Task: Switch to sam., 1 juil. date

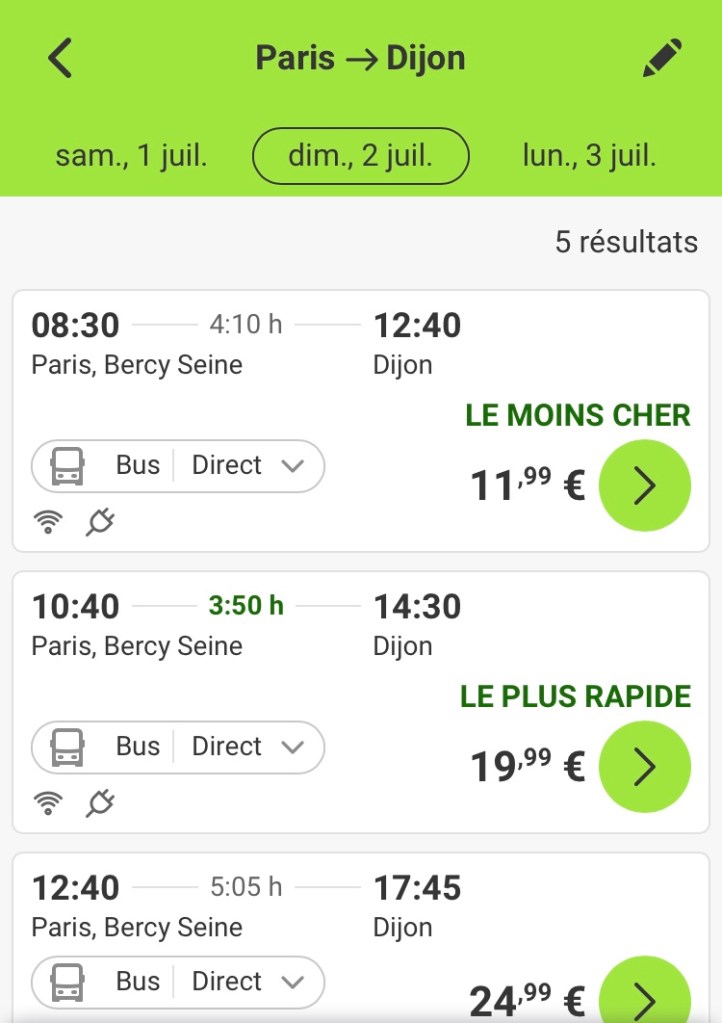Action: pyautogui.click(x=131, y=157)
